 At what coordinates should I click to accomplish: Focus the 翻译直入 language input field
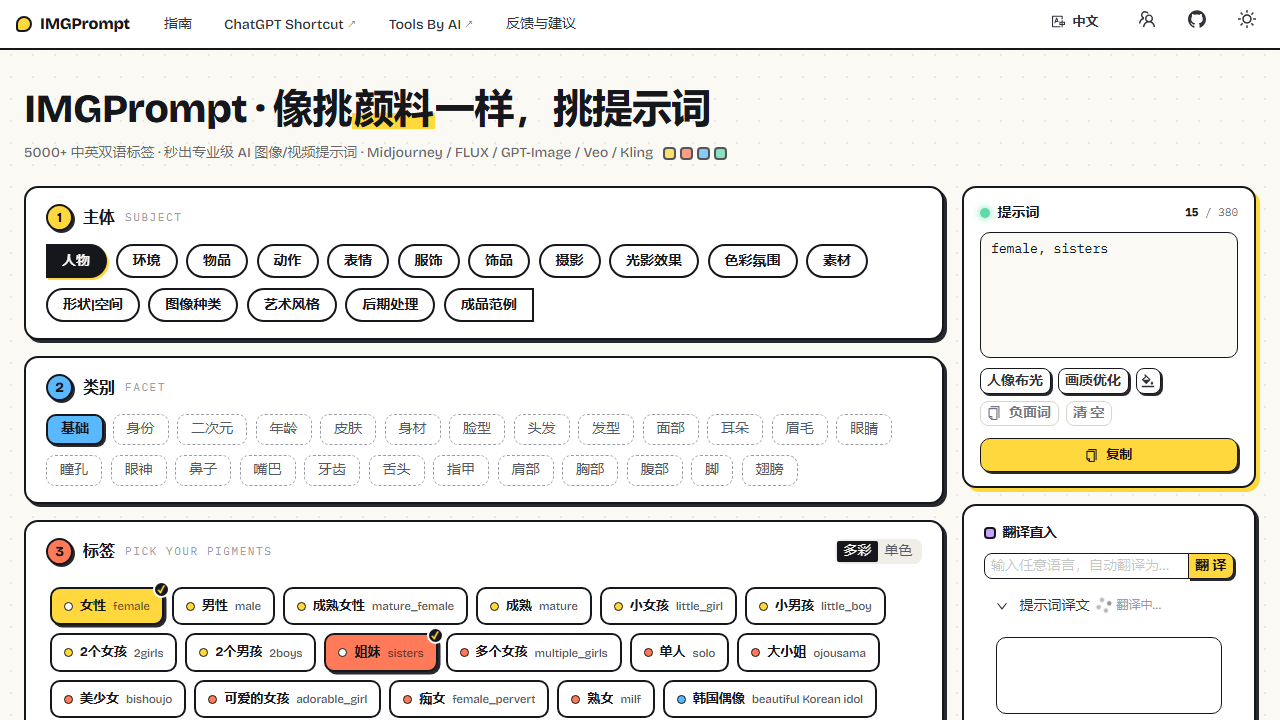click(x=1086, y=566)
